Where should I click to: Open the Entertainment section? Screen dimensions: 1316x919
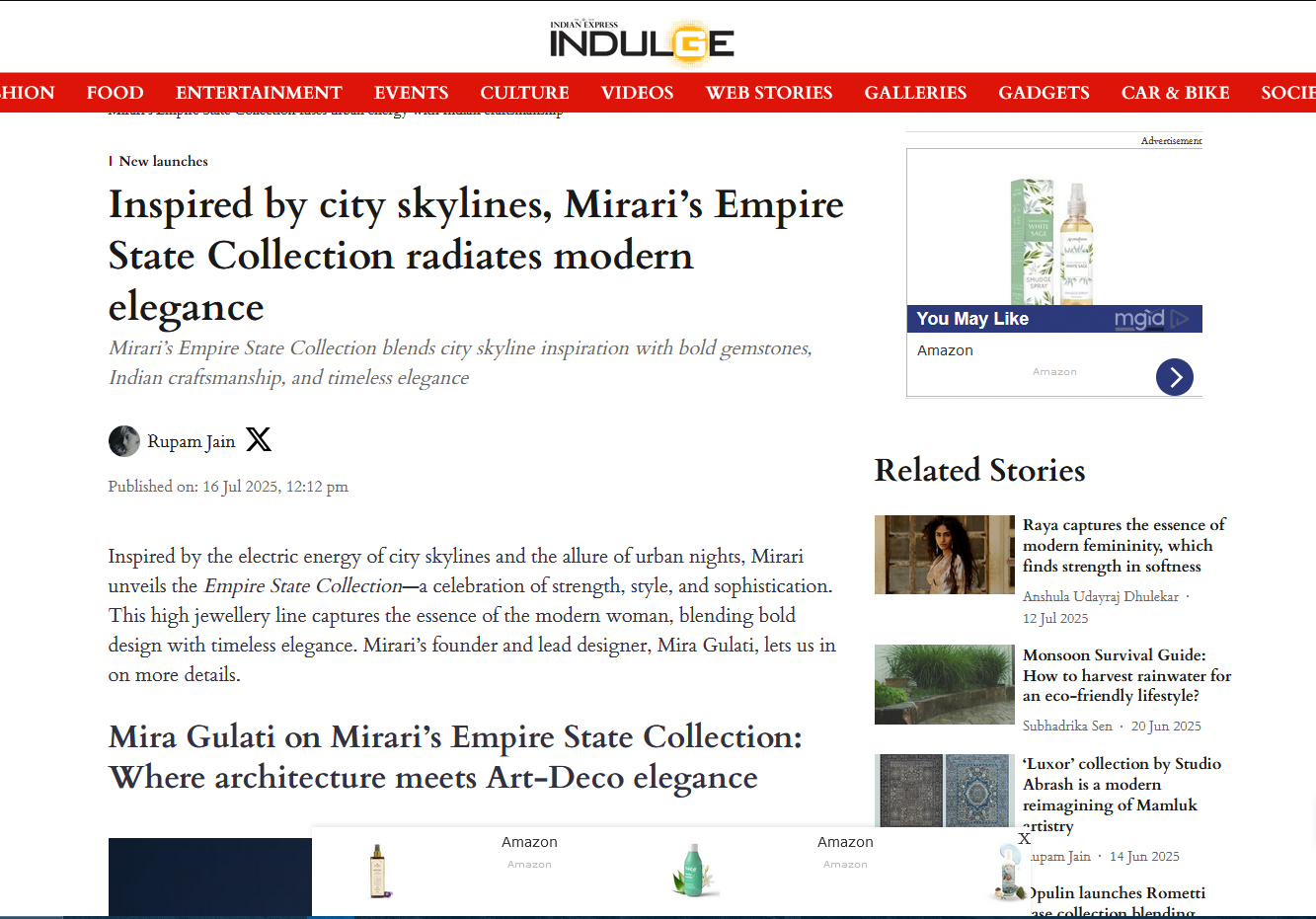click(x=259, y=93)
